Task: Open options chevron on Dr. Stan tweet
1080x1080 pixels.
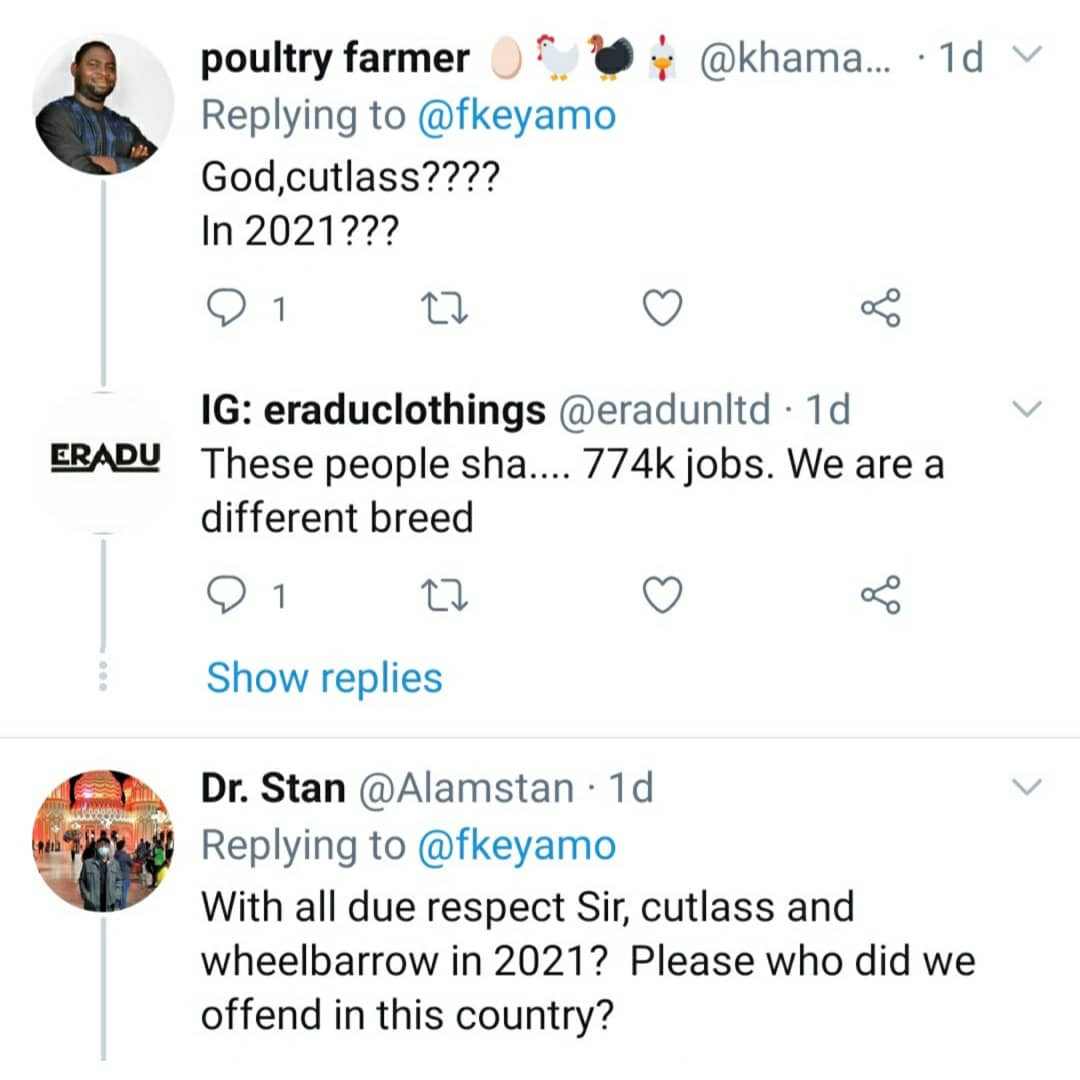Action: point(1028,787)
